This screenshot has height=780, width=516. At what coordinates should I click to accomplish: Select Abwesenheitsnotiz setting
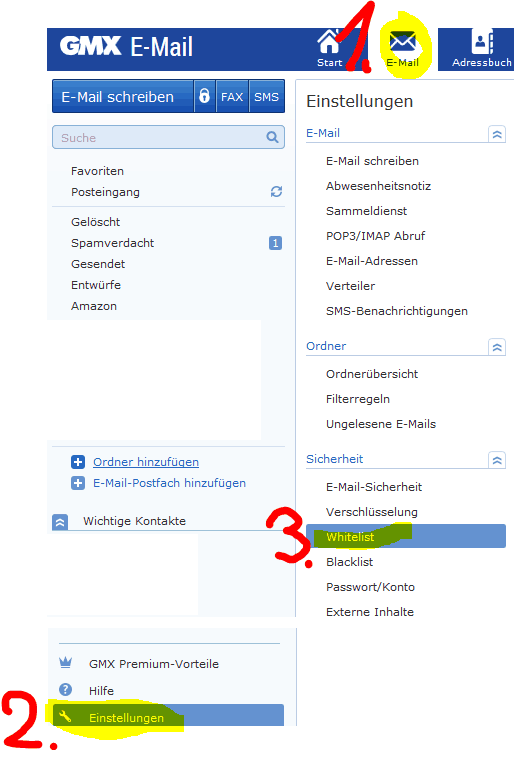tap(378, 186)
